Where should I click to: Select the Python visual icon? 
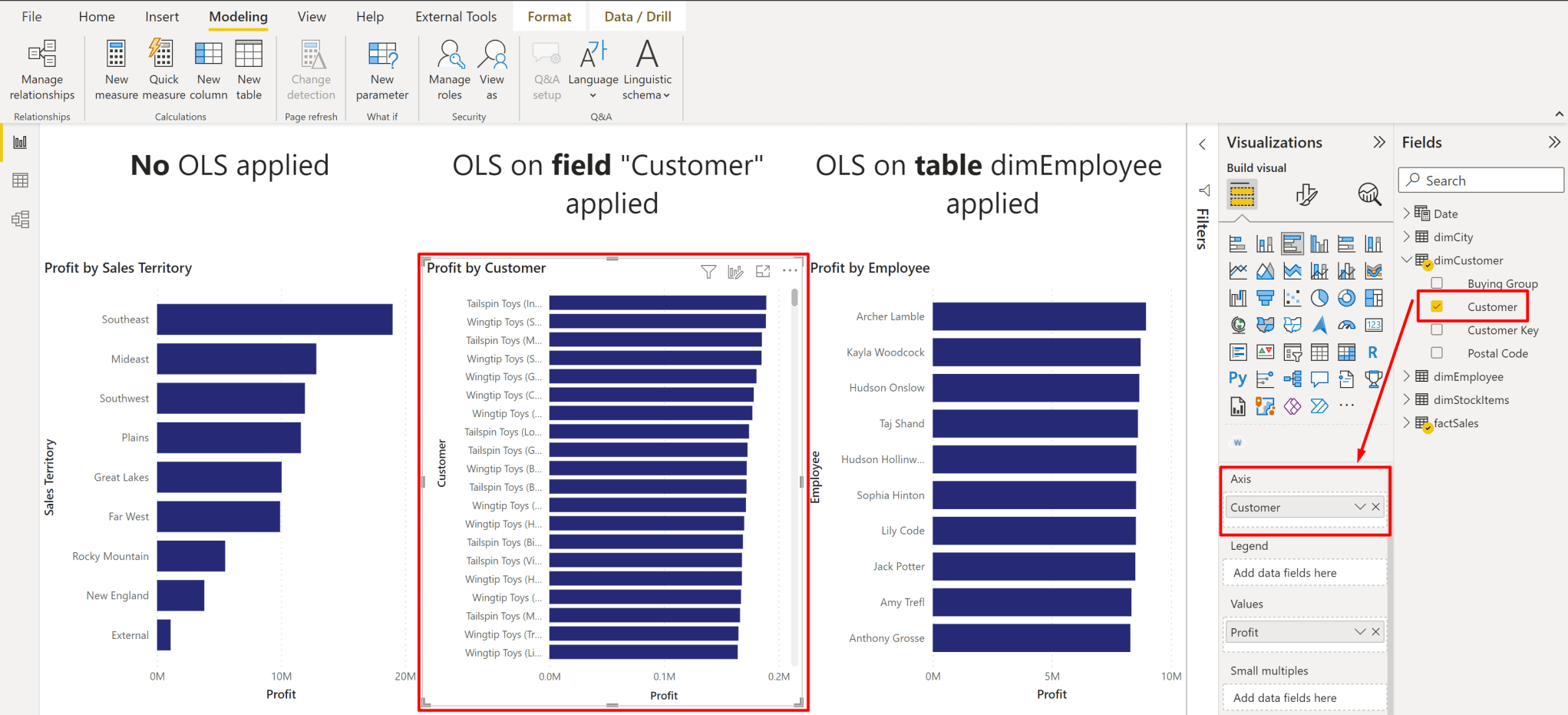(1238, 378)
